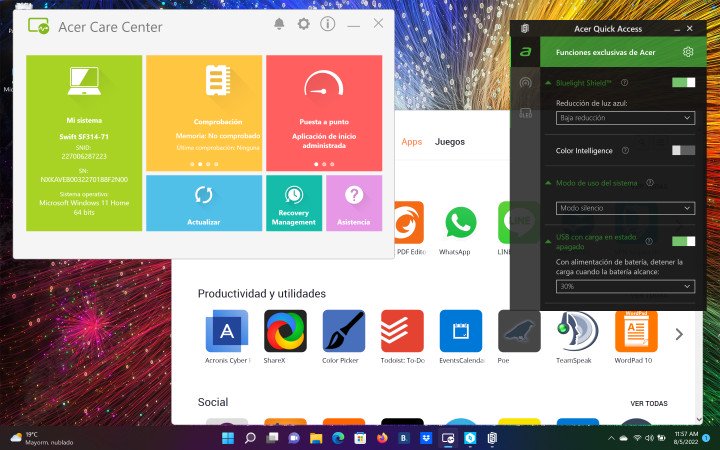Open battery charge limit 30% dropdown
Viewport: 720px width, 450px height.
pos(625,286)
